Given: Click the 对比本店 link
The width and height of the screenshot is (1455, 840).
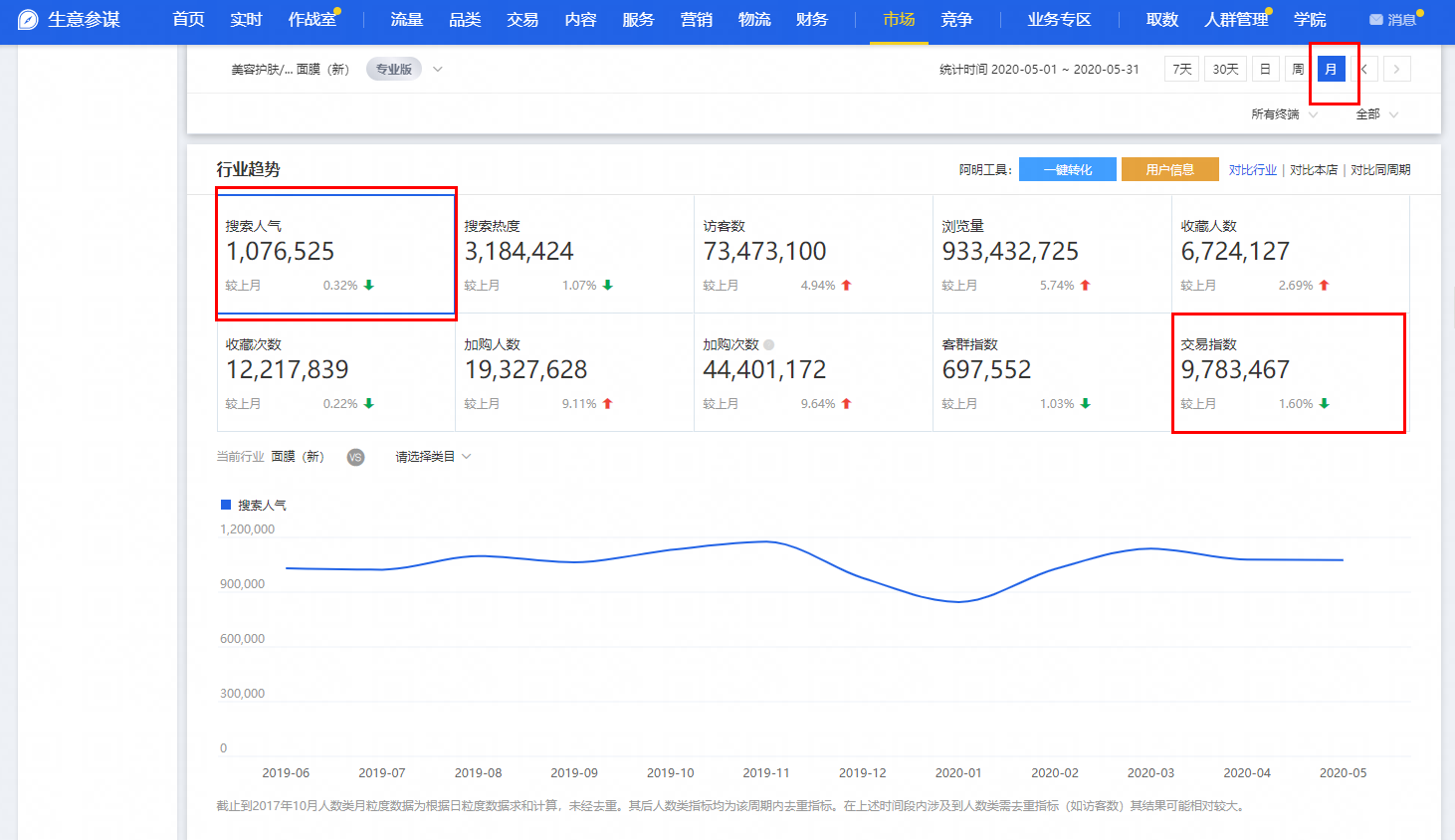Looking at the screenshot, I should [1314, 170].
